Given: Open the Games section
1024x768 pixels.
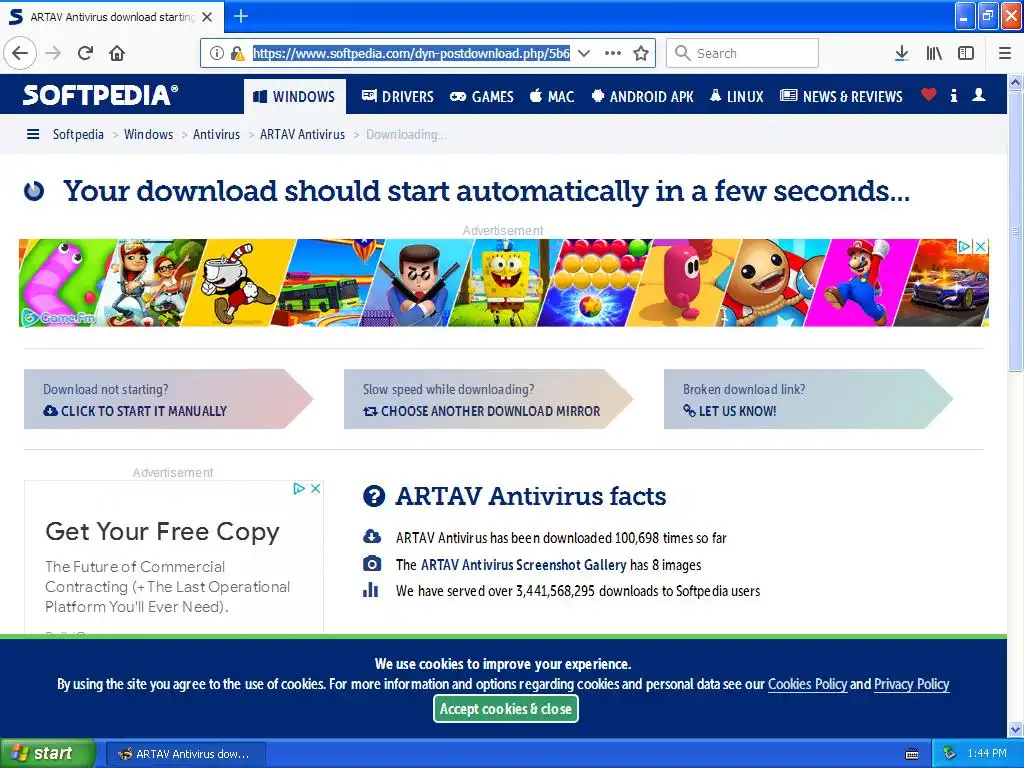Looking at the screenshot, I should [482, 97].
